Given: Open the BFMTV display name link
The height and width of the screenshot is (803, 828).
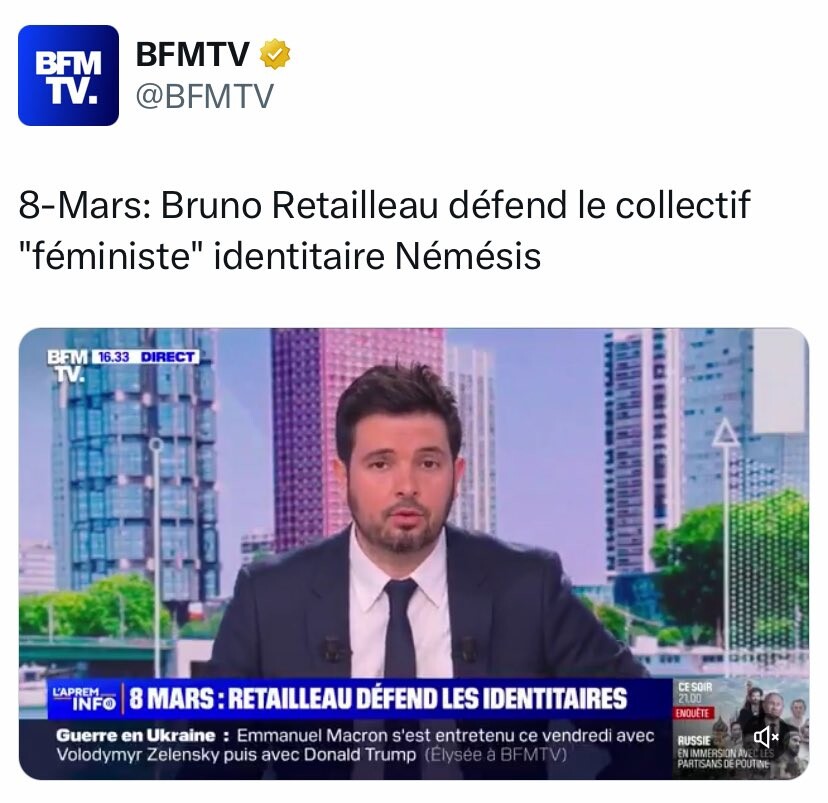Looking at the screenshot, I should tap(192, 53).
